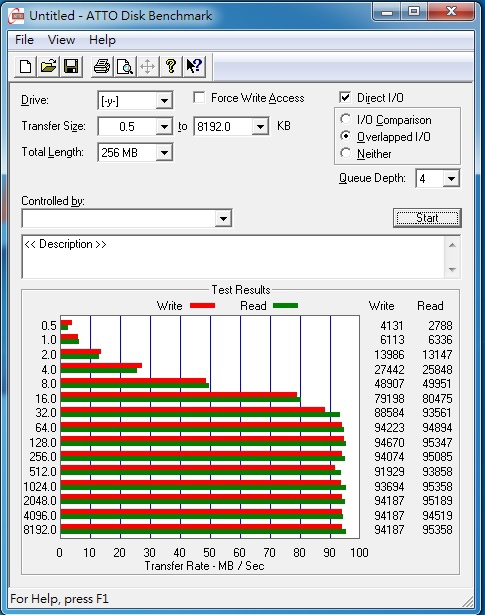This screenshot has width=485, height=615.
Task: Open the View menu
Action: click(x=61, y=40)
